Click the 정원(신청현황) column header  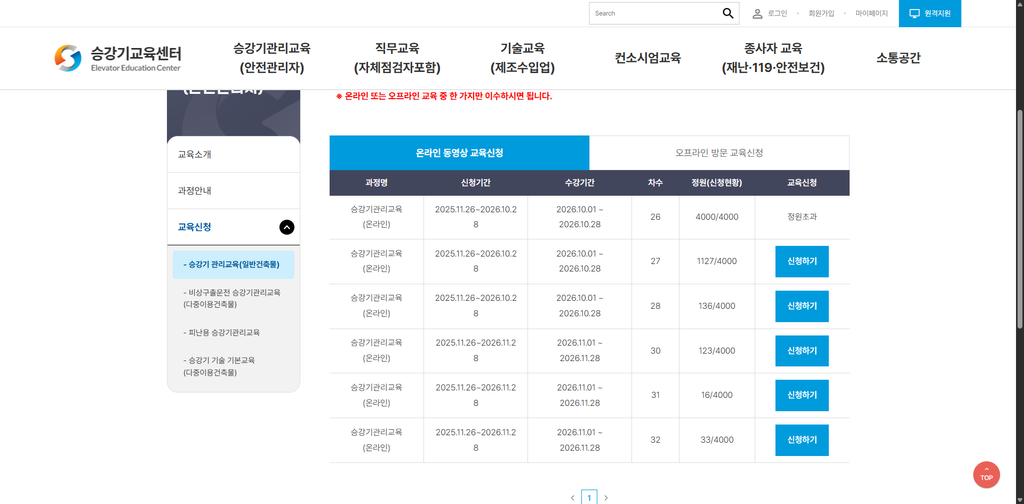pos(717,183)
